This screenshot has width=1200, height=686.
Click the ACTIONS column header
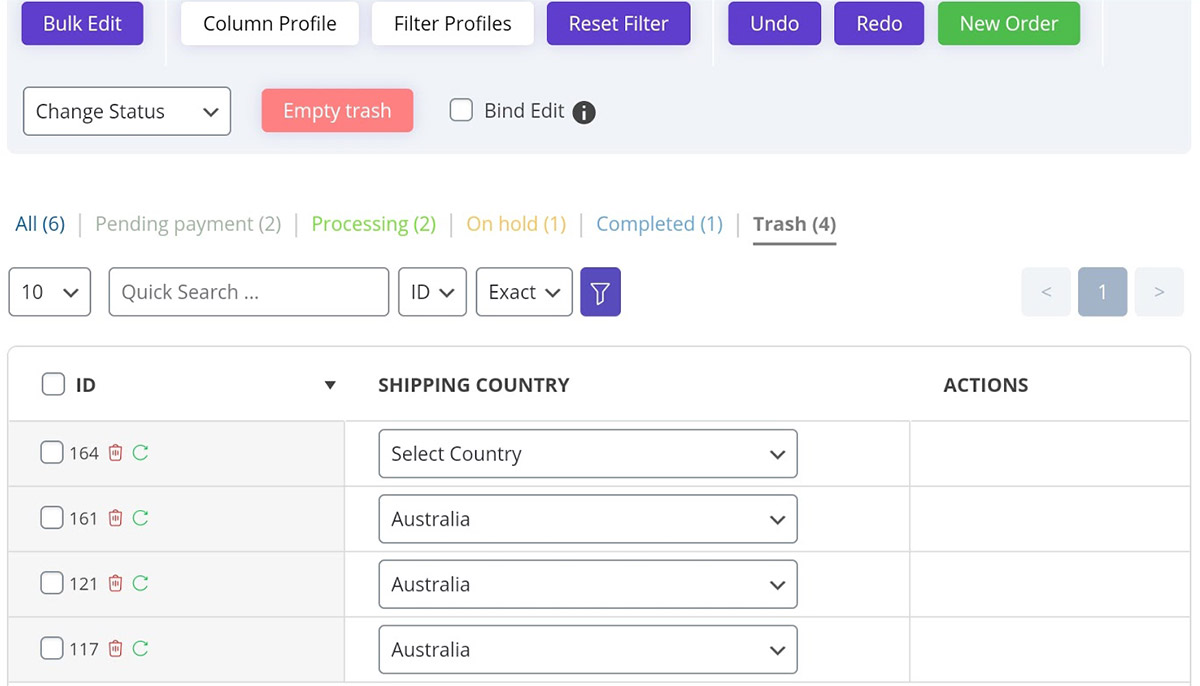(986, 385)
